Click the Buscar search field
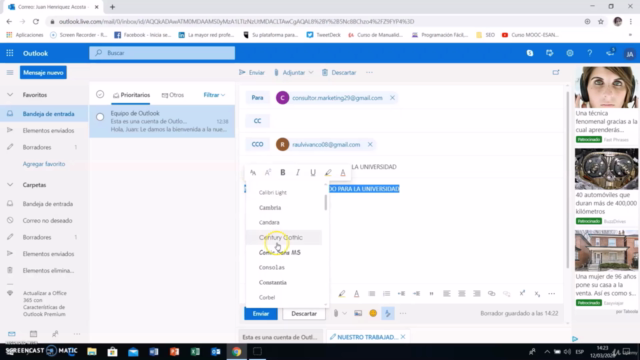Viewport: 640px width, 360px height. (x=162, y=53)
